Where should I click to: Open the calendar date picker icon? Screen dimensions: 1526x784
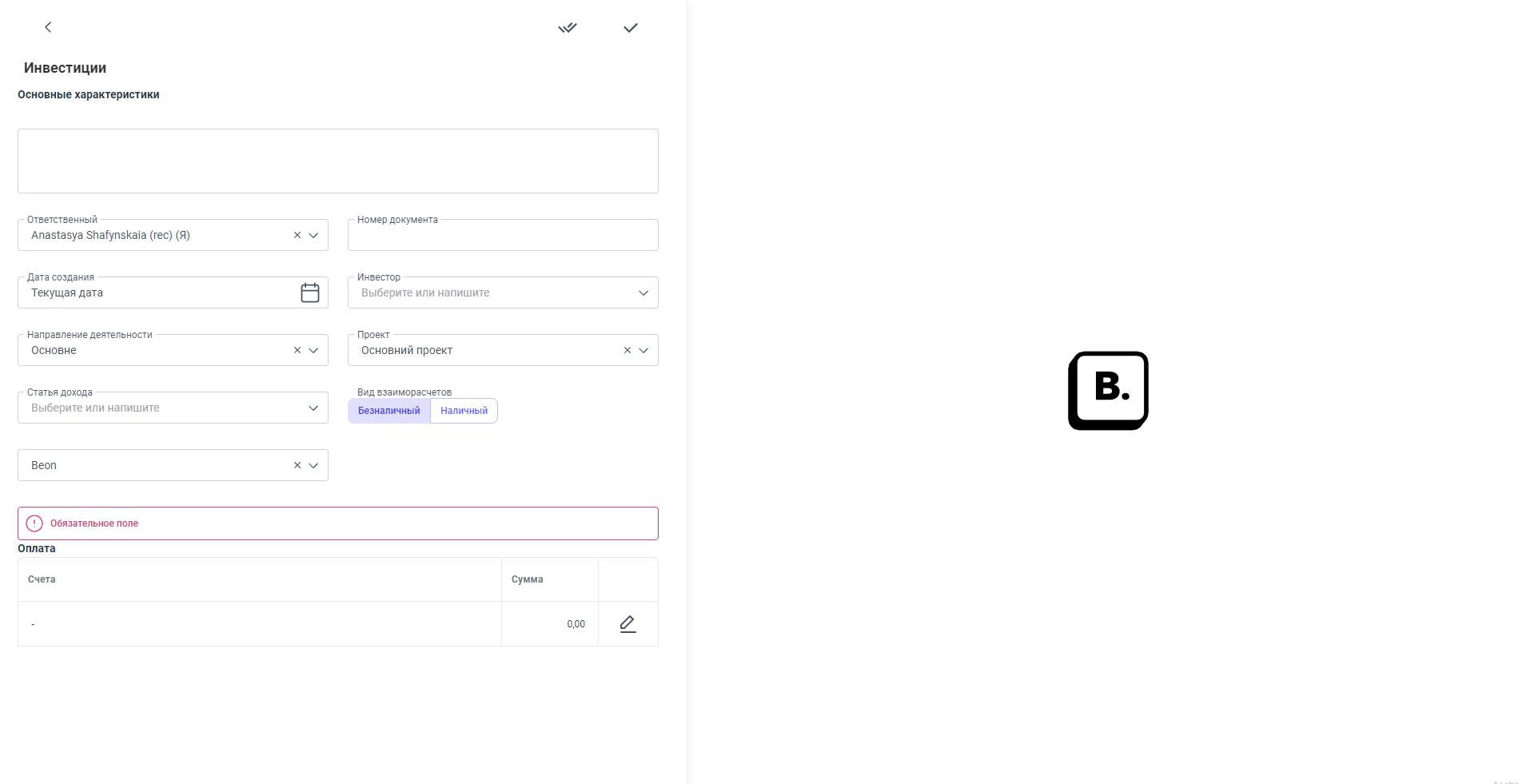(310, 293)
